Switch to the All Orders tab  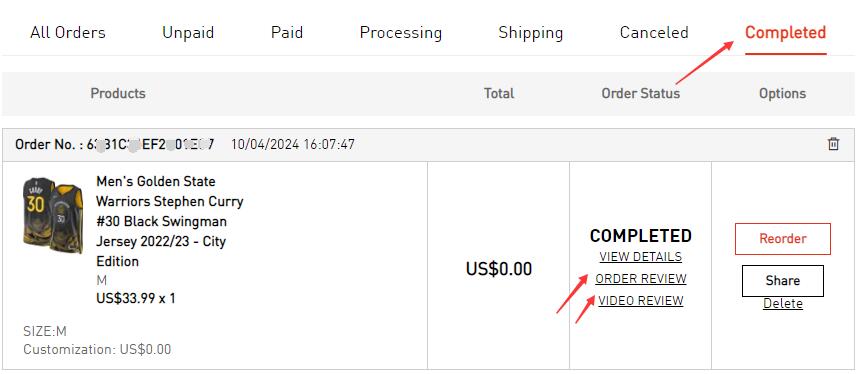(x=68, y=33)
